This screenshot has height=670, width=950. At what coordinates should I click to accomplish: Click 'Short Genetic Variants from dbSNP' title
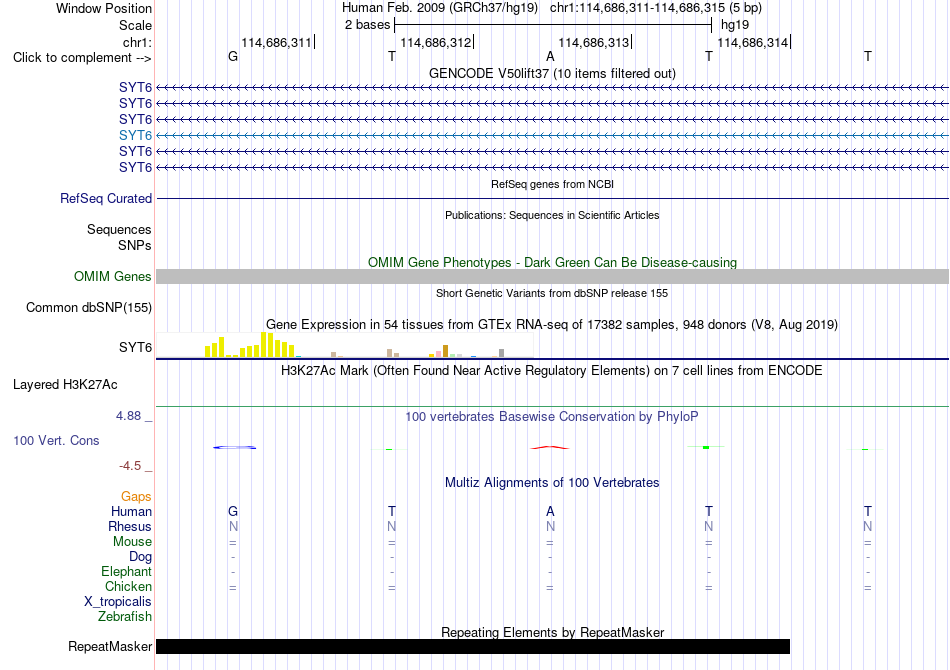point(552,293)
